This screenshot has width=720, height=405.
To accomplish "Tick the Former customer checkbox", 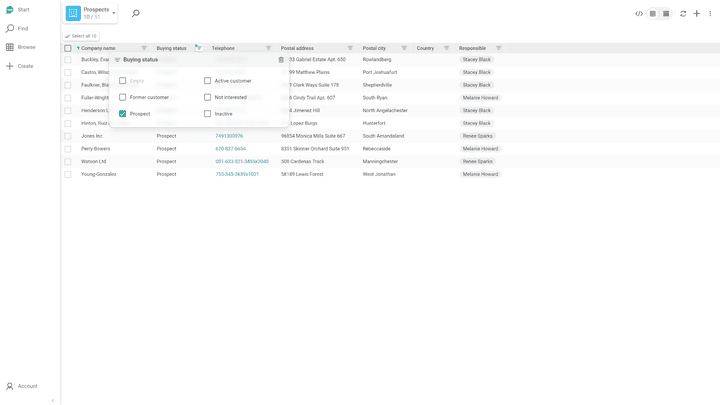I will click(x=123, y=98).
